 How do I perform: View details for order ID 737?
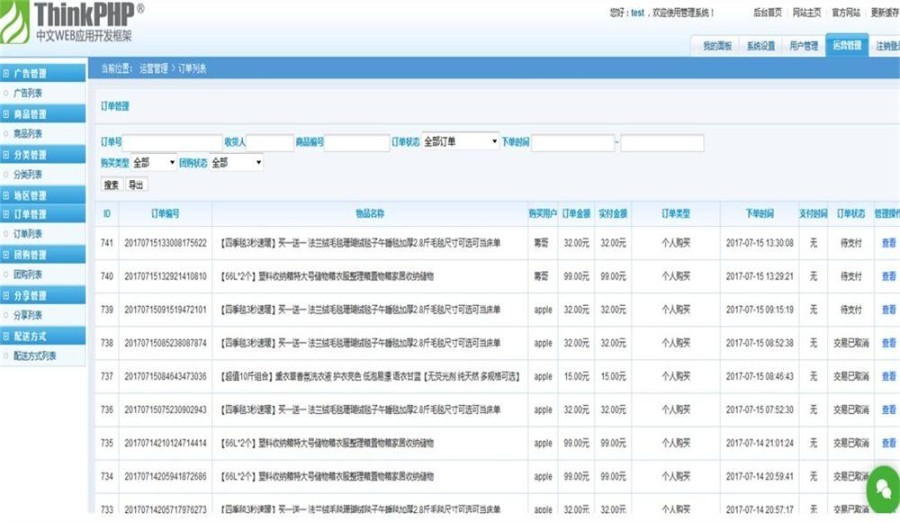point(889,376)
